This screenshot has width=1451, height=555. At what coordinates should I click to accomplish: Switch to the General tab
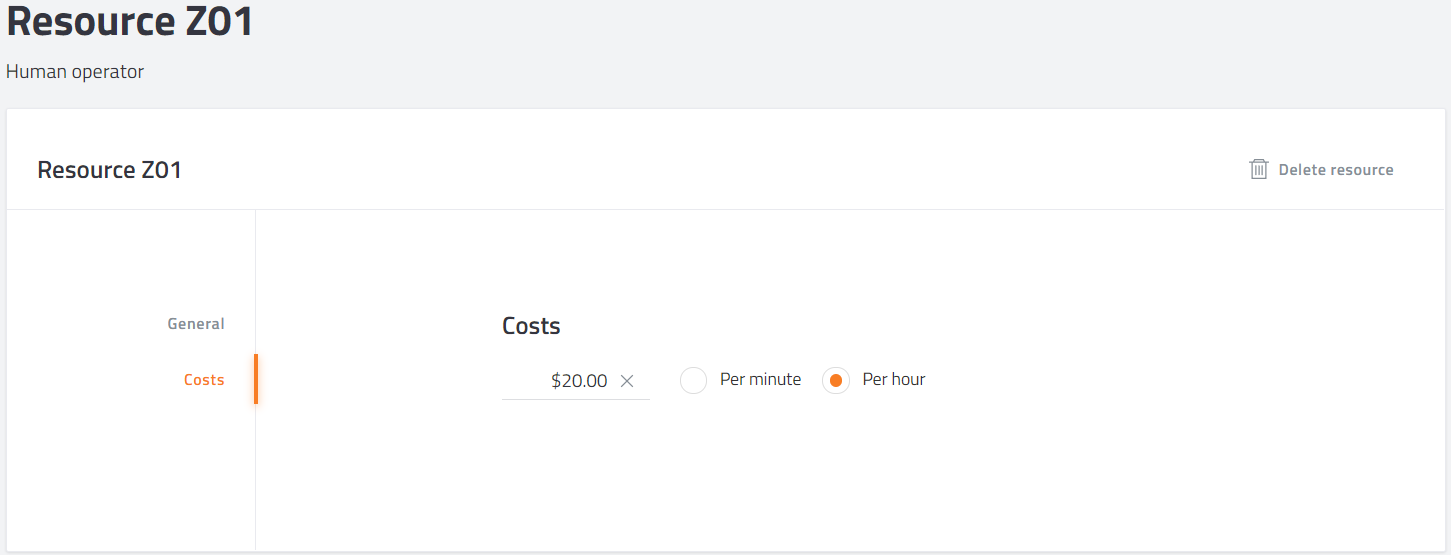196,324
